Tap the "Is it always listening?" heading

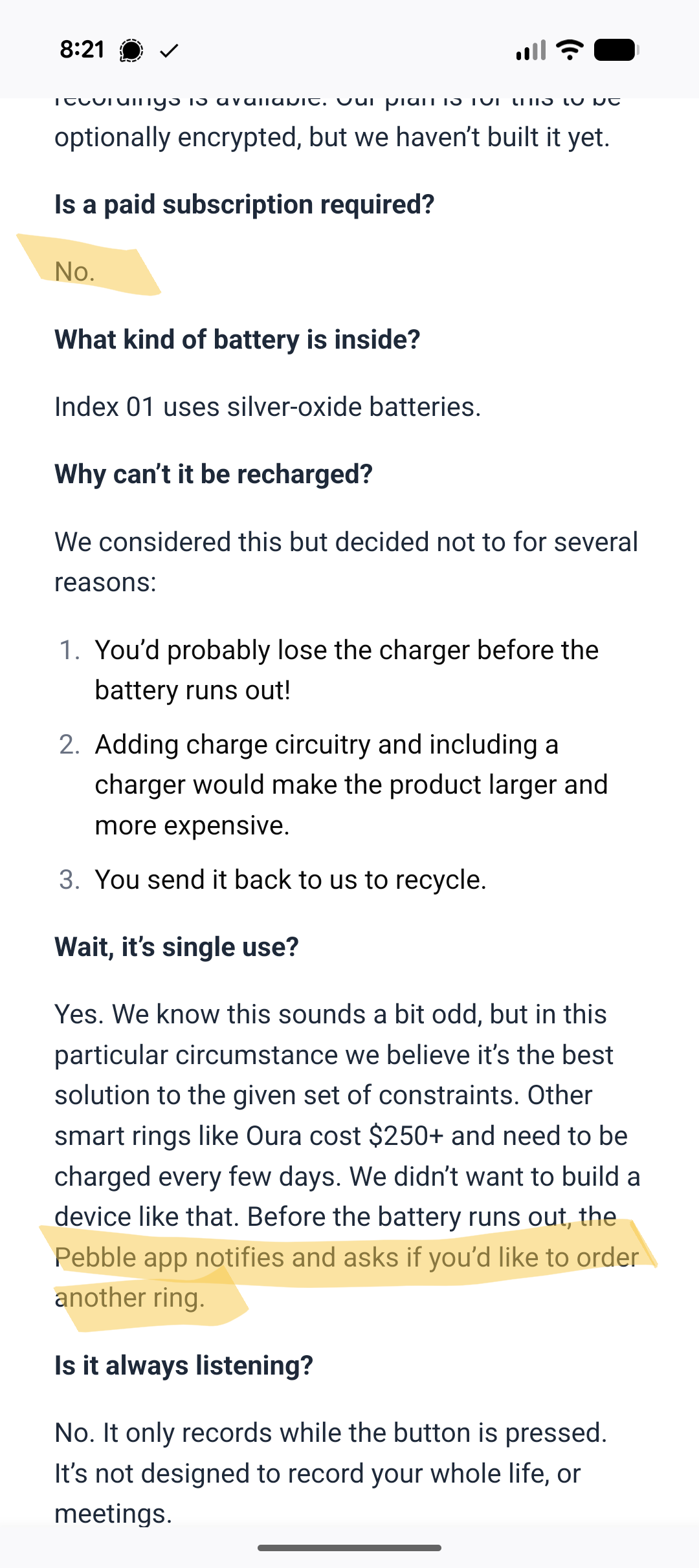(x=184, y=1366)
